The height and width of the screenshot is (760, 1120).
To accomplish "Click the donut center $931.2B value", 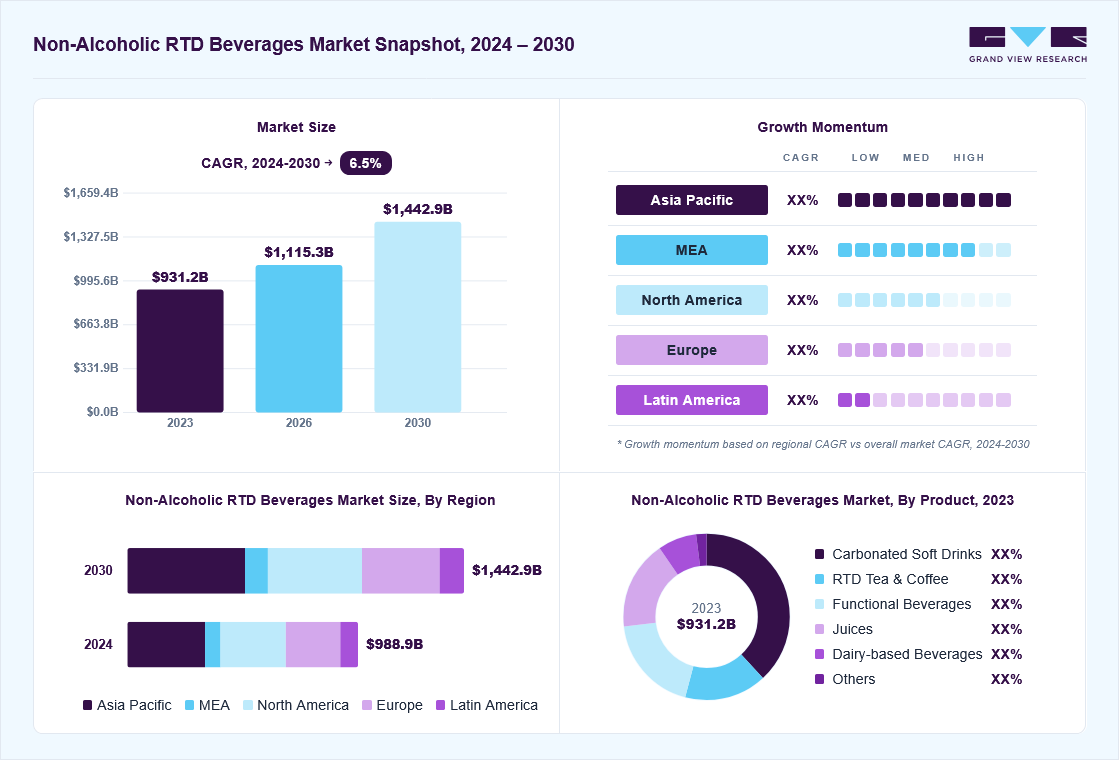I will pos(706,624).
